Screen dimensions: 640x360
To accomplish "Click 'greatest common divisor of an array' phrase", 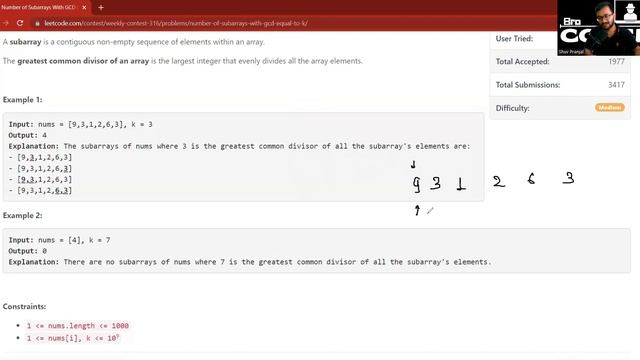I will point(83,61).
